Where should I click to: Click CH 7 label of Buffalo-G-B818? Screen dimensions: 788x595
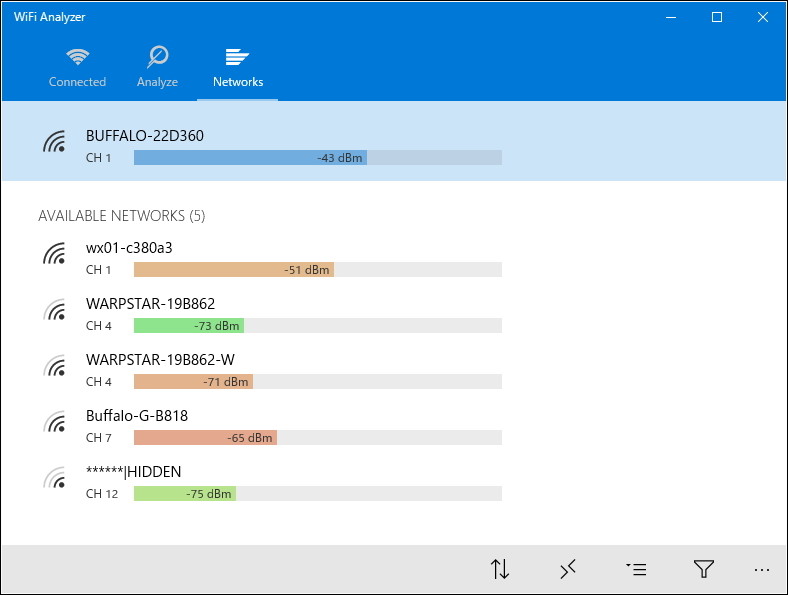click(98, 438)
